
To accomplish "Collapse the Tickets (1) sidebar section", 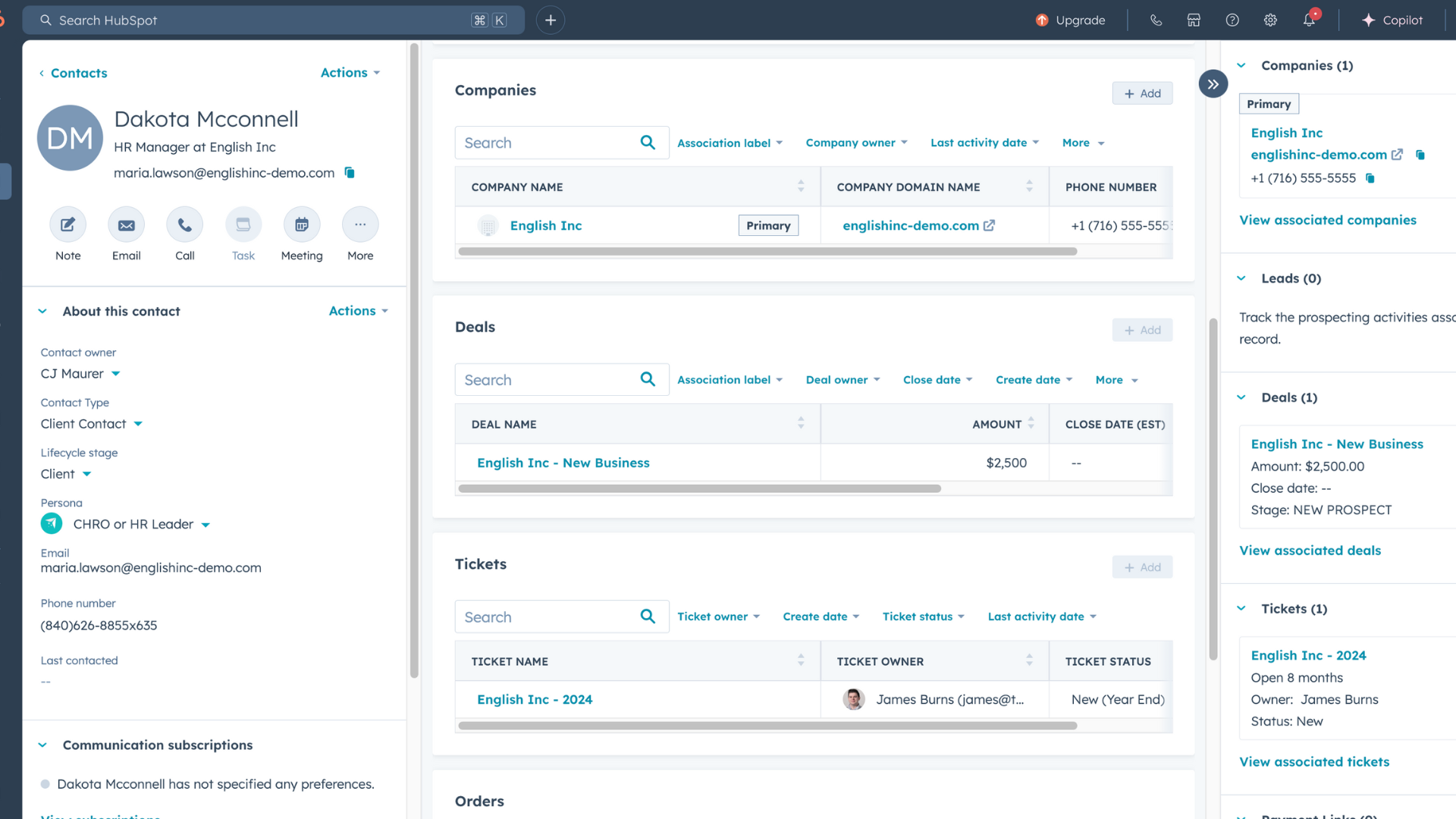I will 1241,609.
